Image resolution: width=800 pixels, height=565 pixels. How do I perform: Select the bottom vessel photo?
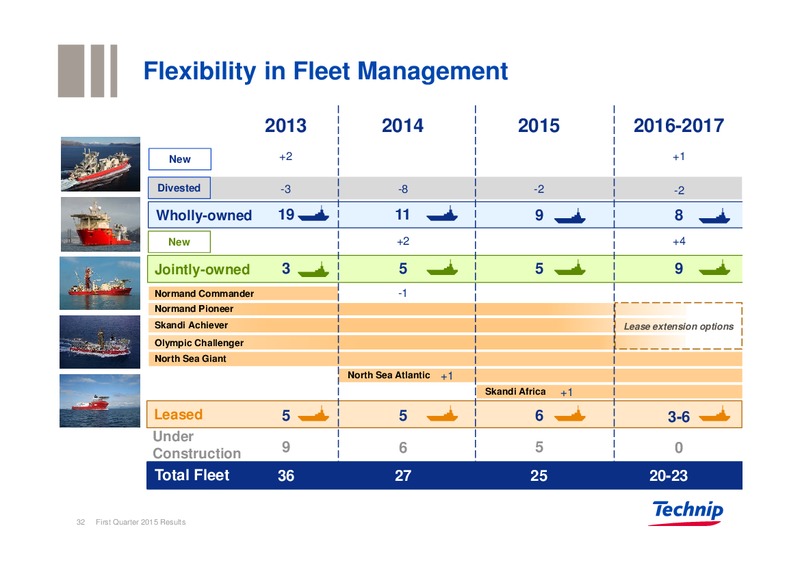(x=99, y=401)
